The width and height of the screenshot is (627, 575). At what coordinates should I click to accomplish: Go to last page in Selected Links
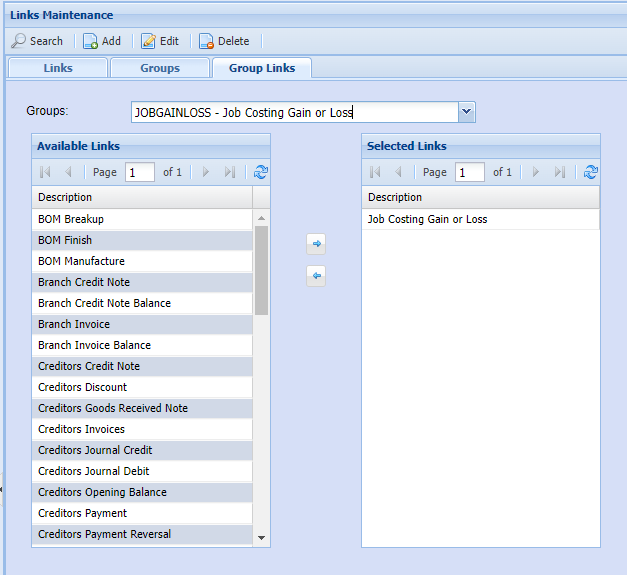560,172
